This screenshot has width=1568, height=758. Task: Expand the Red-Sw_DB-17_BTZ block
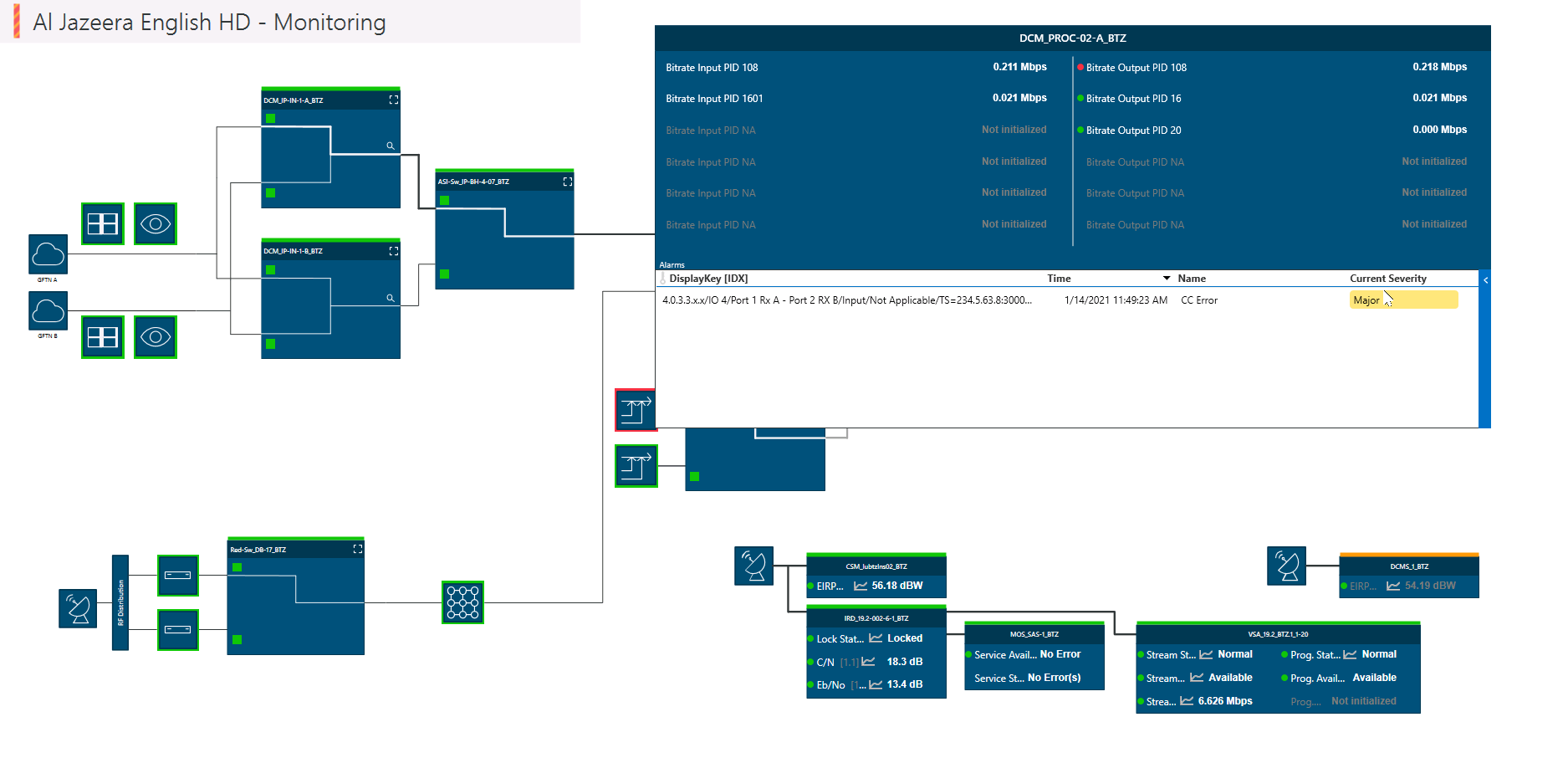pyautogui.click(x=358, y=549)
